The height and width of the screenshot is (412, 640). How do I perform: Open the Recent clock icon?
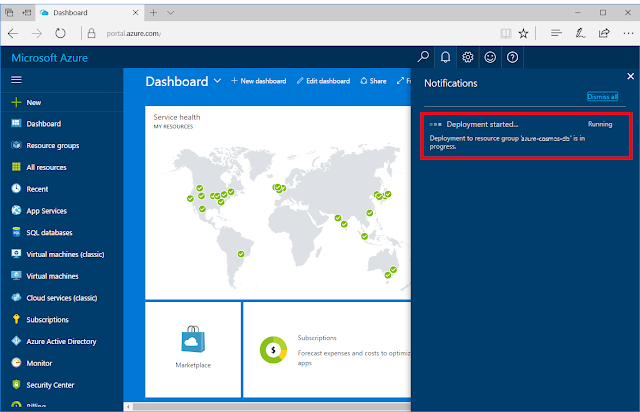[x=16, y=188]
